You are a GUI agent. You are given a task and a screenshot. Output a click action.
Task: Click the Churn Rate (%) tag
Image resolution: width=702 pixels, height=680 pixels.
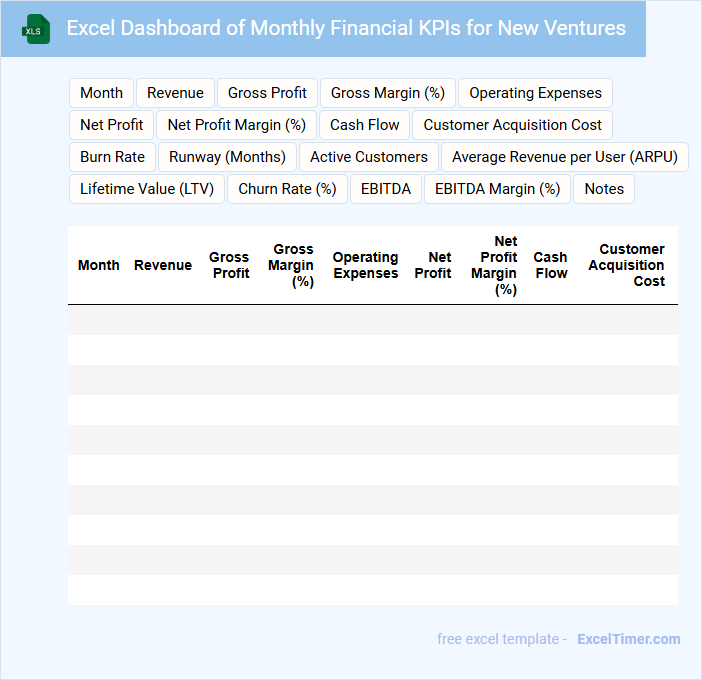(287, 189)
